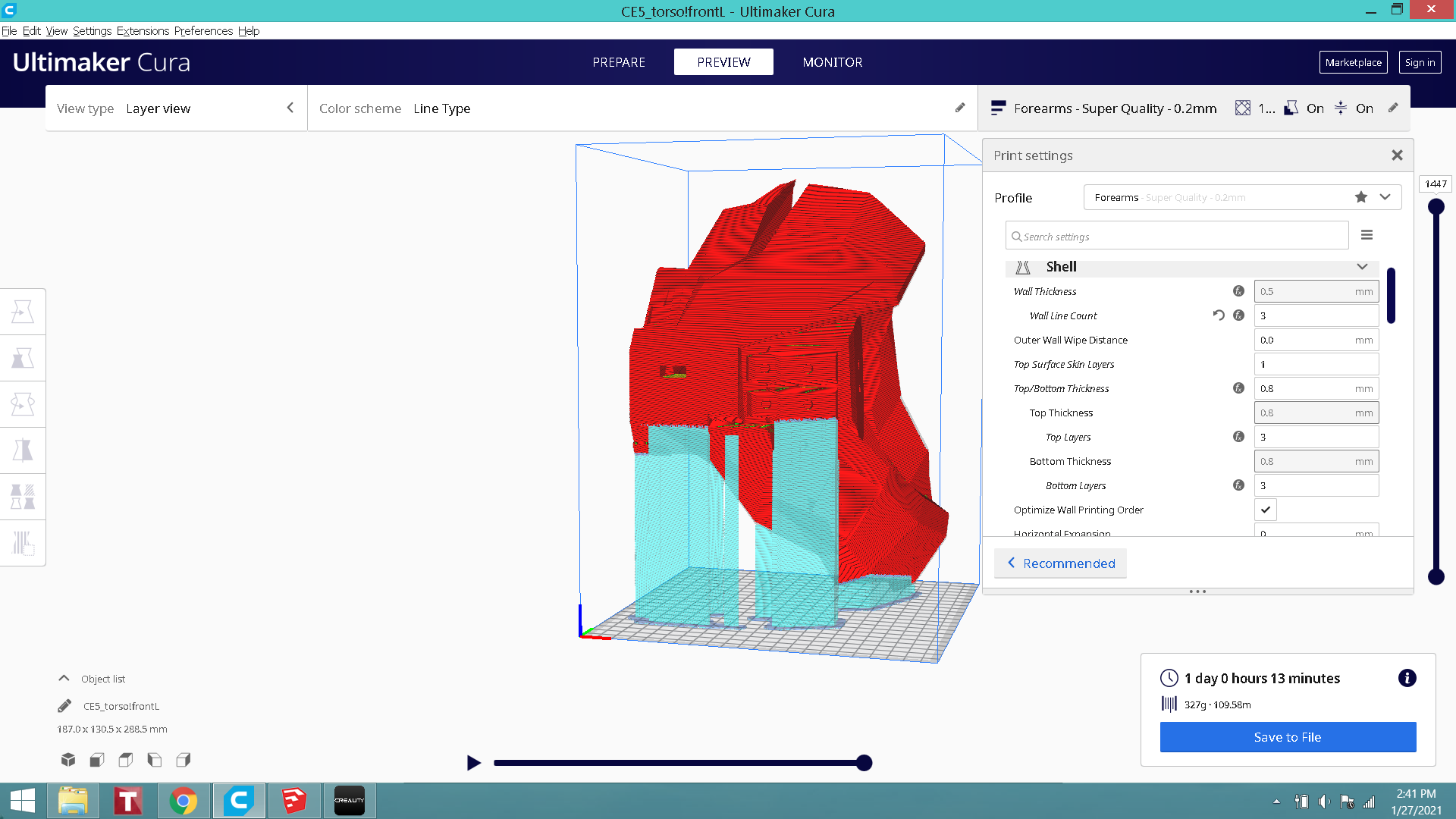Switch to 3D view camera icon
Viewport: 1456px width, 819px height.
[68, 759]
